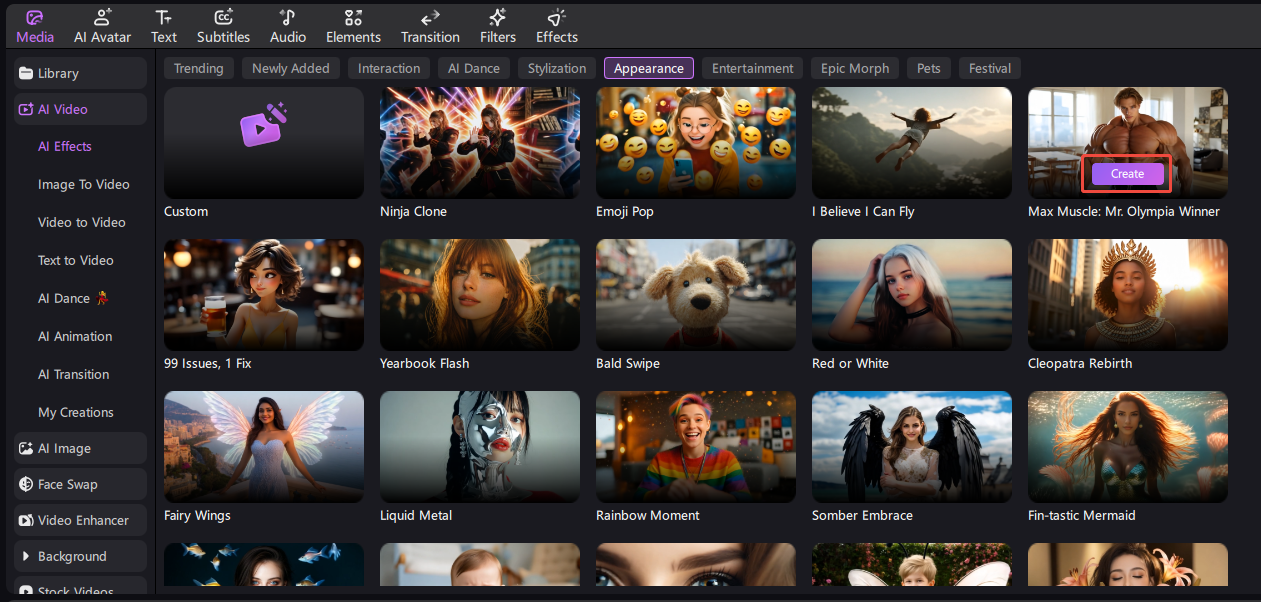The width and height of the screenshot is (1261, 602).
Task: Open Image To Video in sidebar
Action: [83, 184]
